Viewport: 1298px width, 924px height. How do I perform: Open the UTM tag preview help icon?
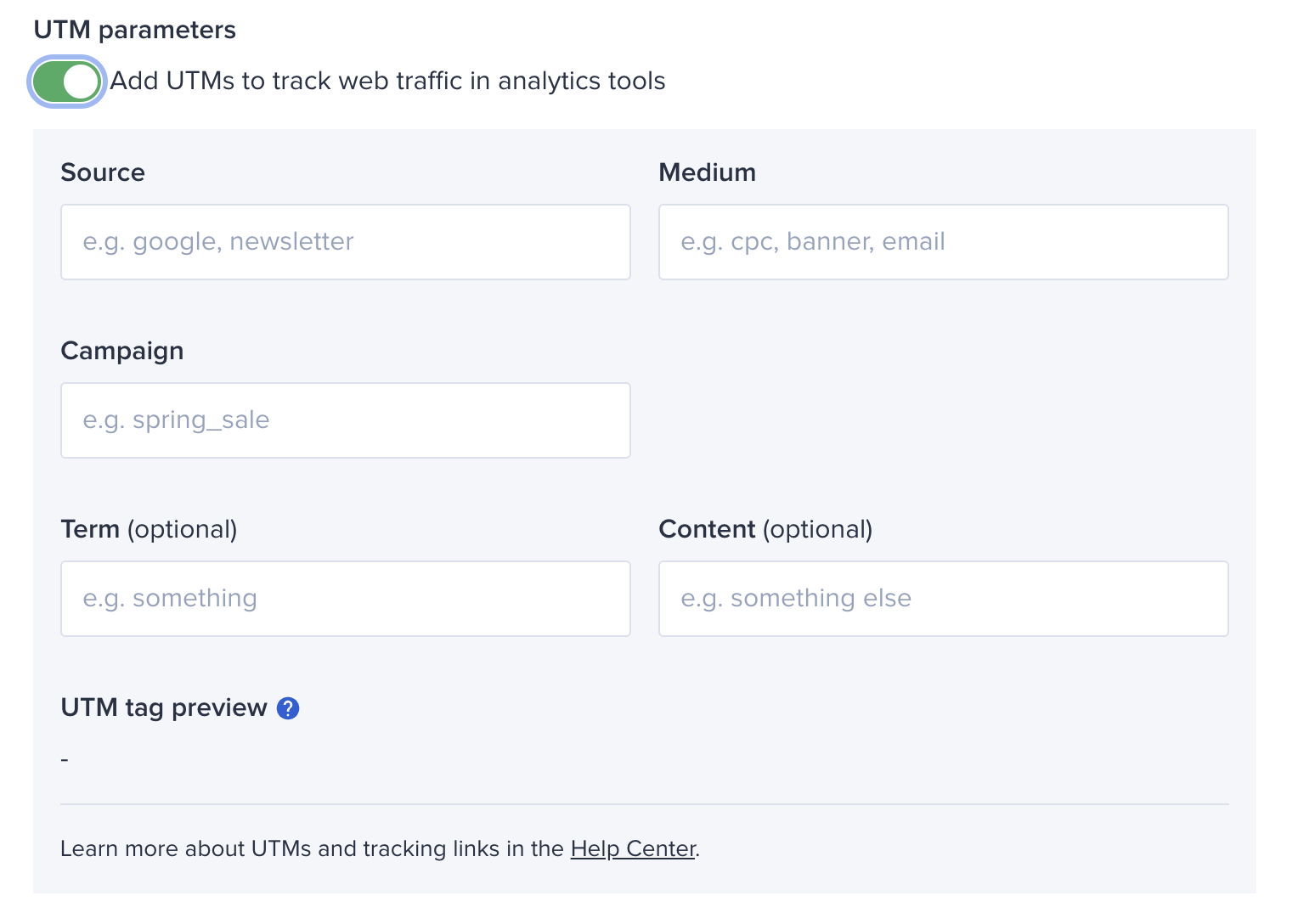pyautogui.click(x=288, y=708)
